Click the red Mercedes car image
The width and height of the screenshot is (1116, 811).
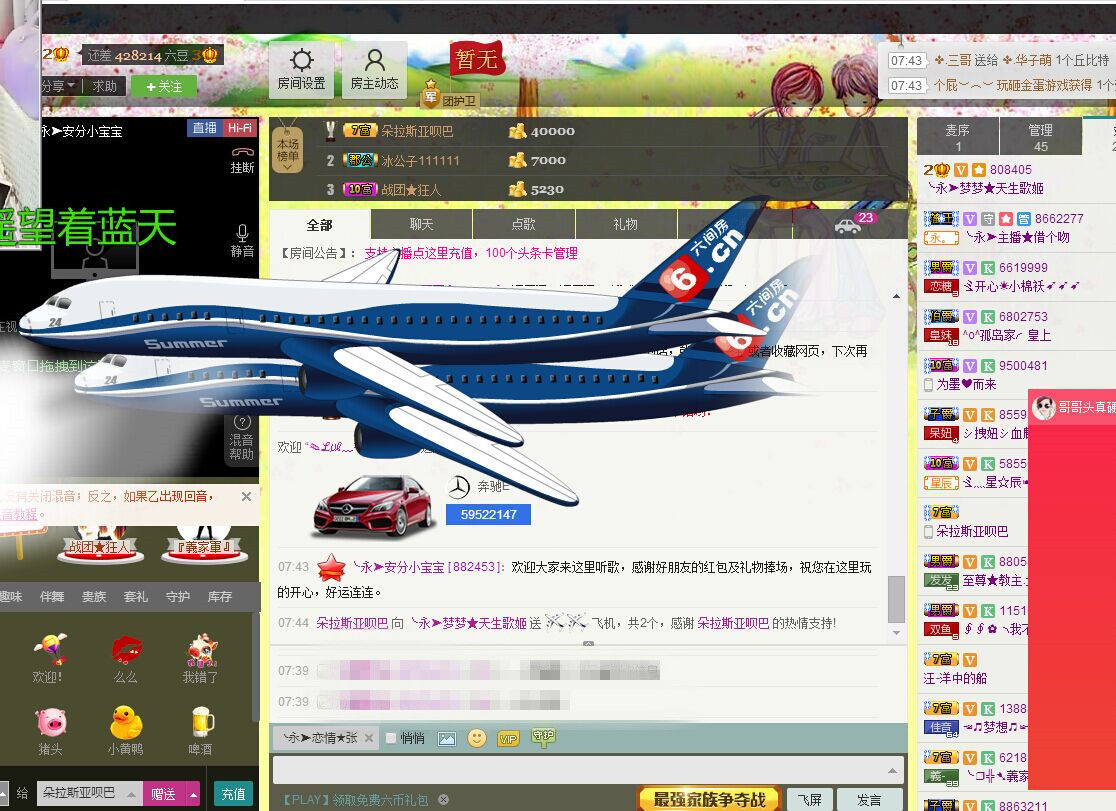372,505
